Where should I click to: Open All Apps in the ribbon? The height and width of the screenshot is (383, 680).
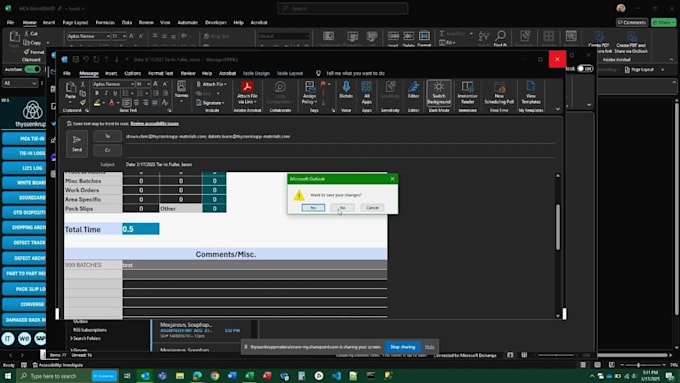tap(367, 92)
